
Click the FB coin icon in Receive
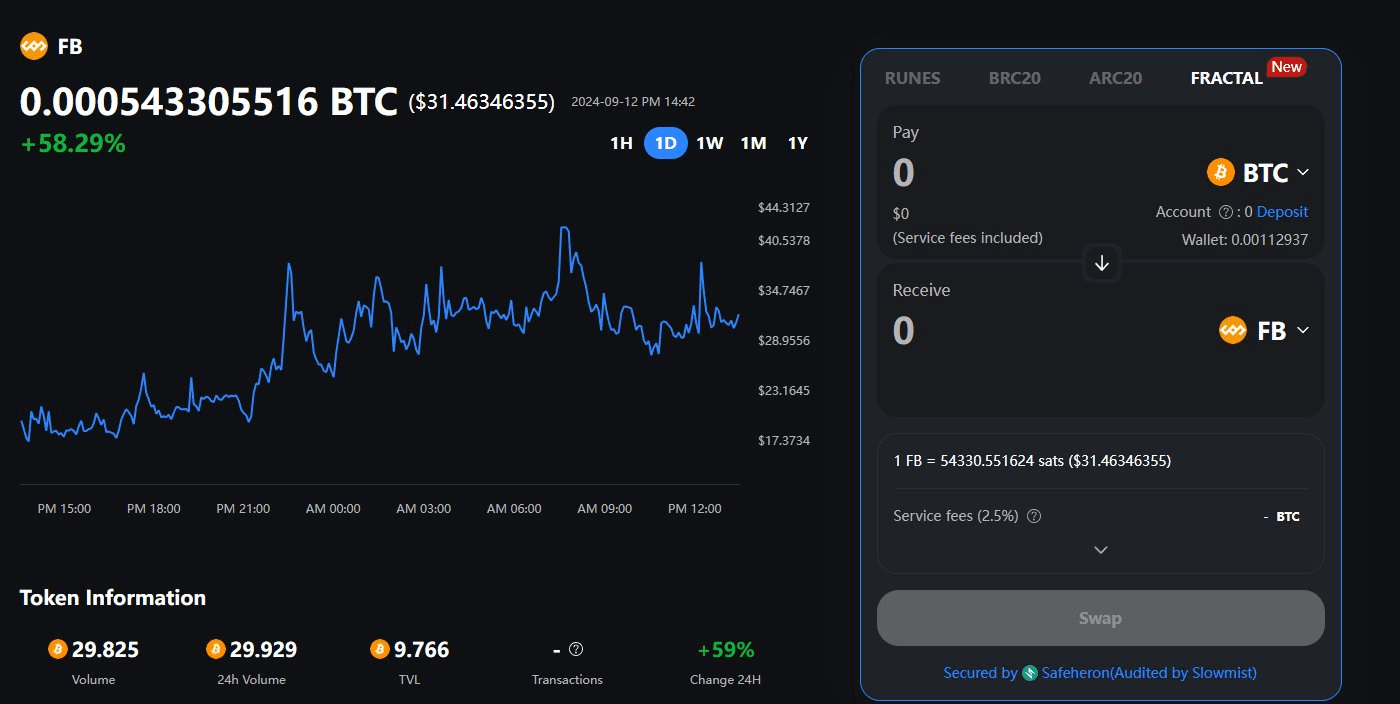coord(1233,330)
